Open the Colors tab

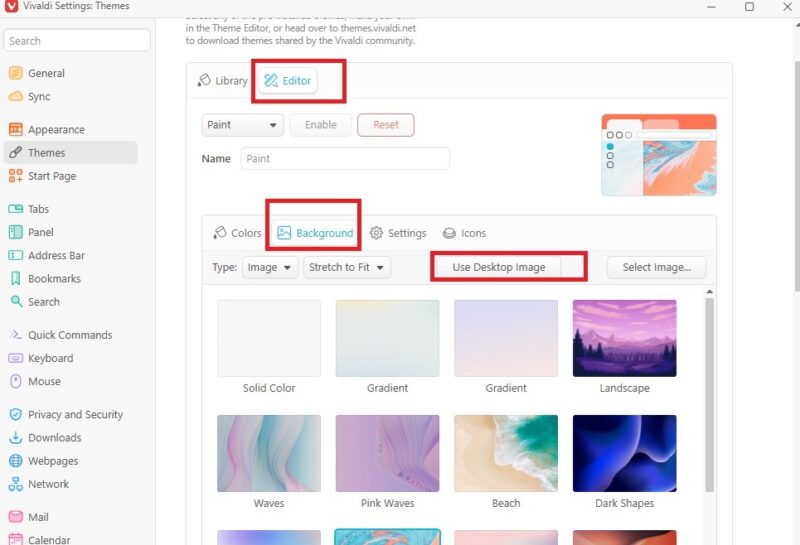(x=237, y=233)
